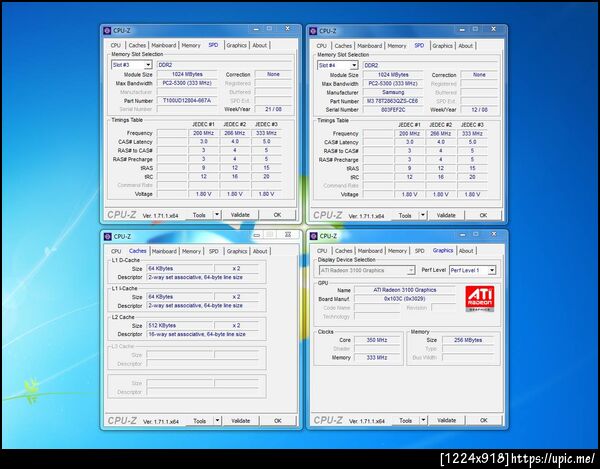The width and height of the screenshot is (600, 469).
Task: Switch to CPU tab in Slot #3 window
Action: coord(116,45)
